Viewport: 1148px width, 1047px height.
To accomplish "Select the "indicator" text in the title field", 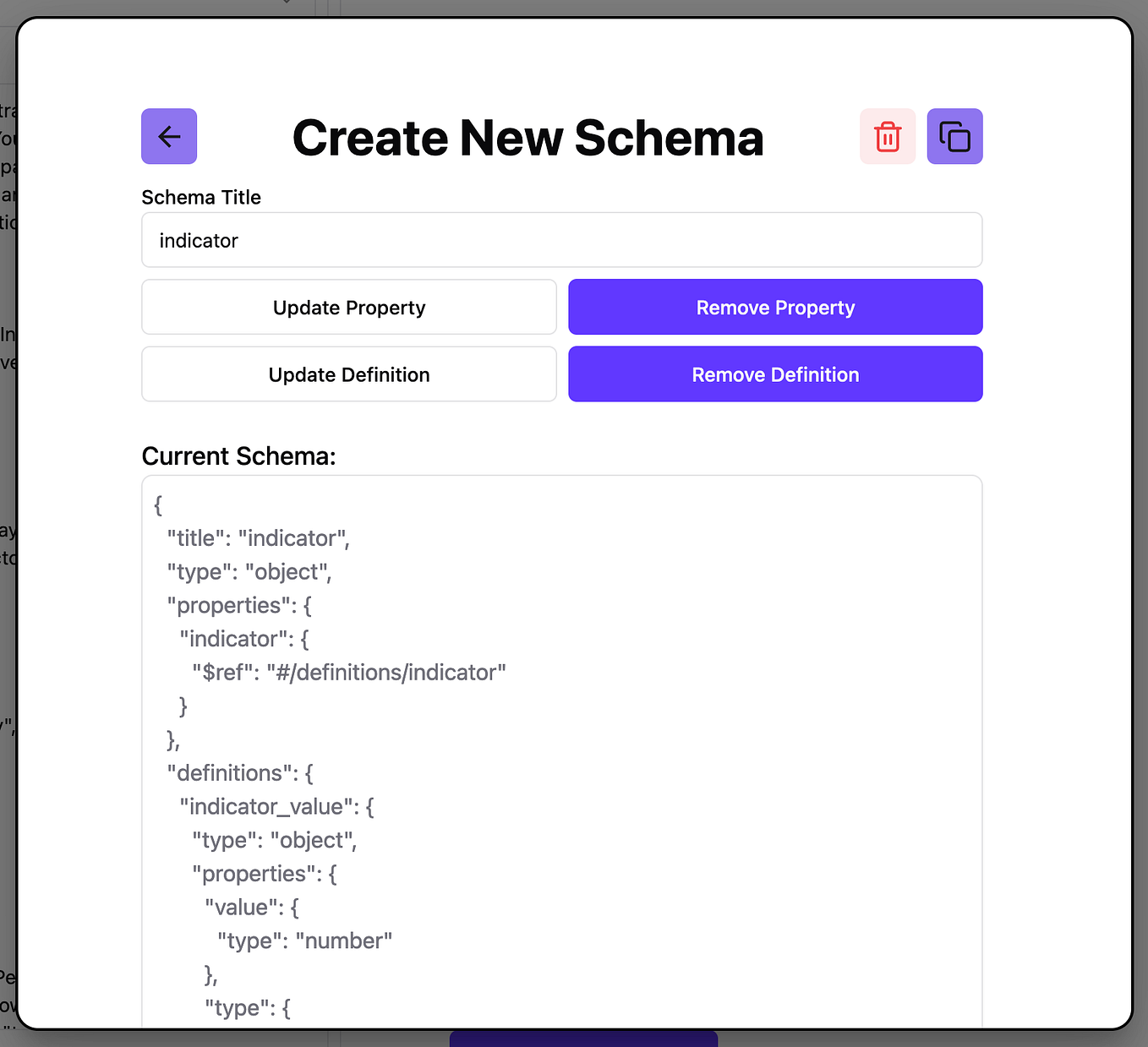I will (x=198, y=240).
